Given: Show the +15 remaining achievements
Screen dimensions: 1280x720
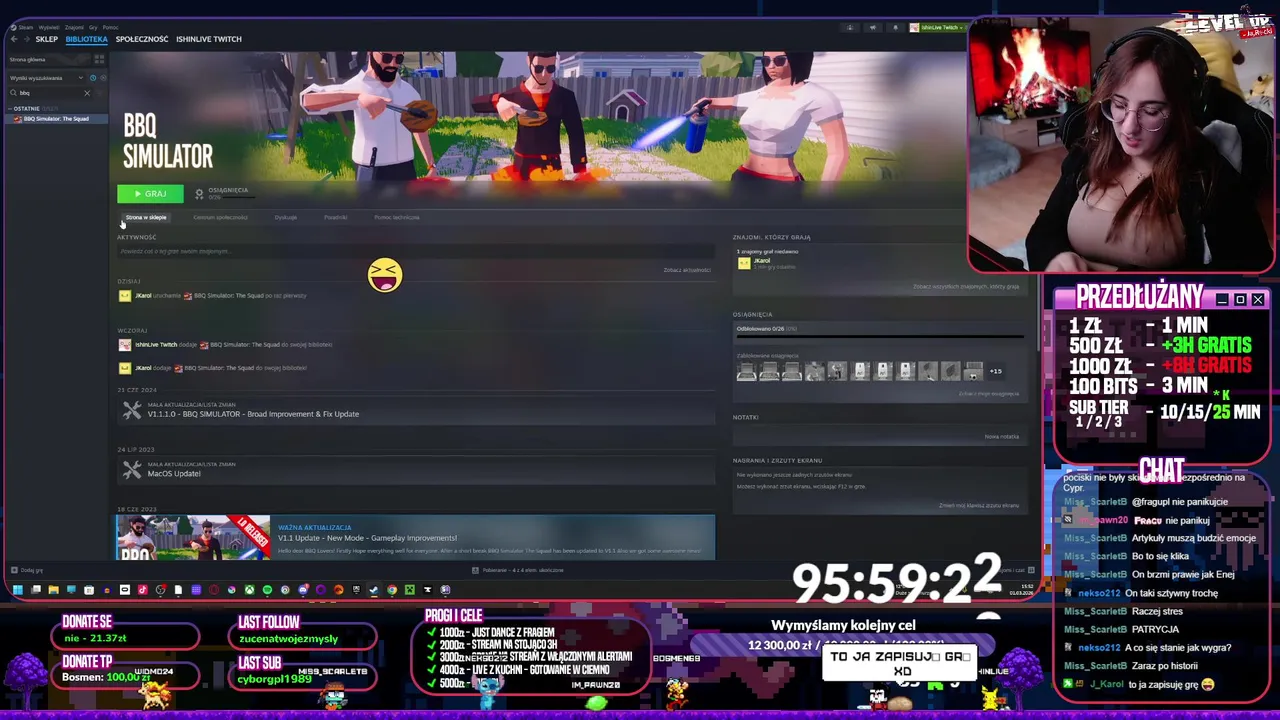Looking at the screenshot, I should [996, 371].
